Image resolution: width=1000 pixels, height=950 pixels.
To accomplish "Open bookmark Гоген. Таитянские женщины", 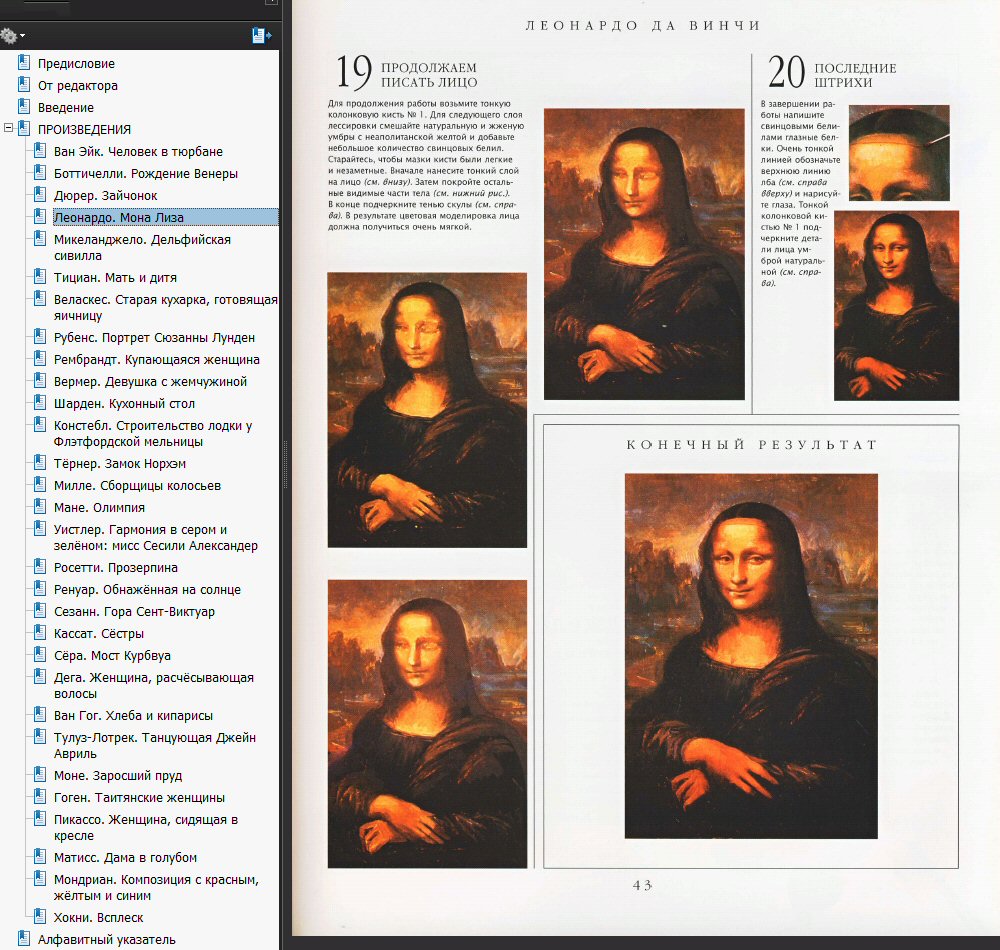I will pyautogui.click(x=139, y=798).
